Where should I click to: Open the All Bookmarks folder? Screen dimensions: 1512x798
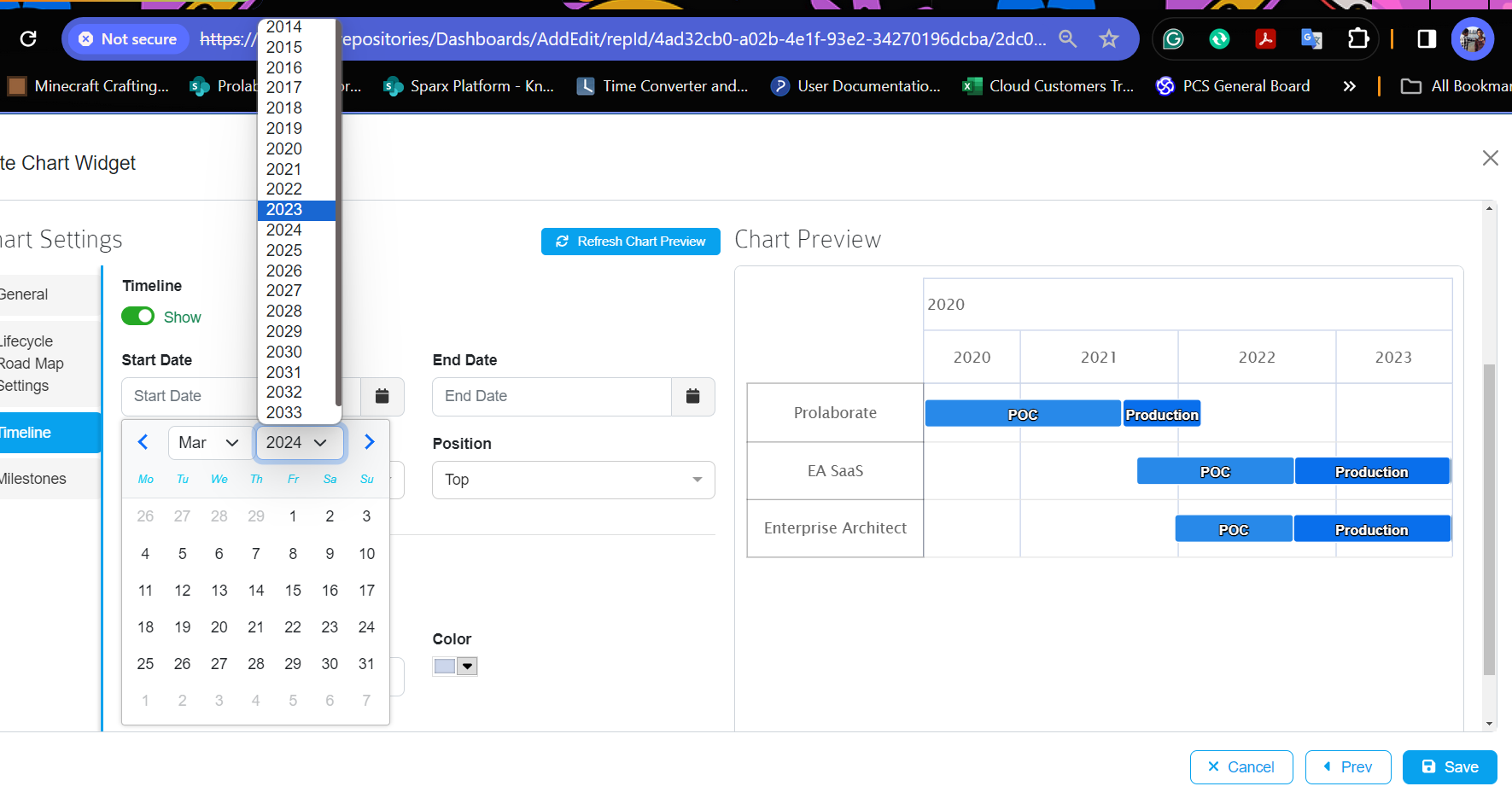click(x=1457, y=86)
